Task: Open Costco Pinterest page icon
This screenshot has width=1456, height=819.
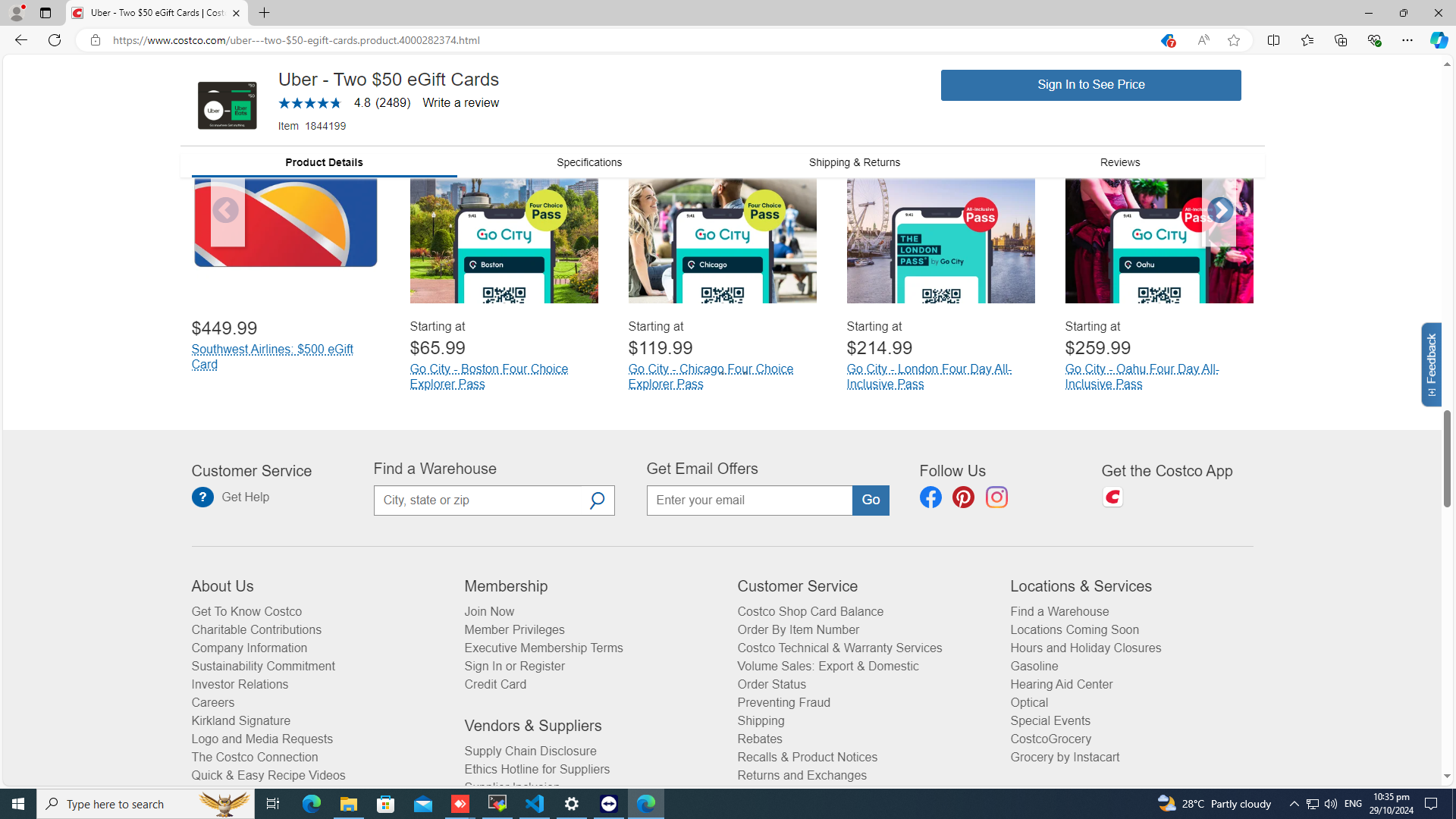Action: (963, 497)
